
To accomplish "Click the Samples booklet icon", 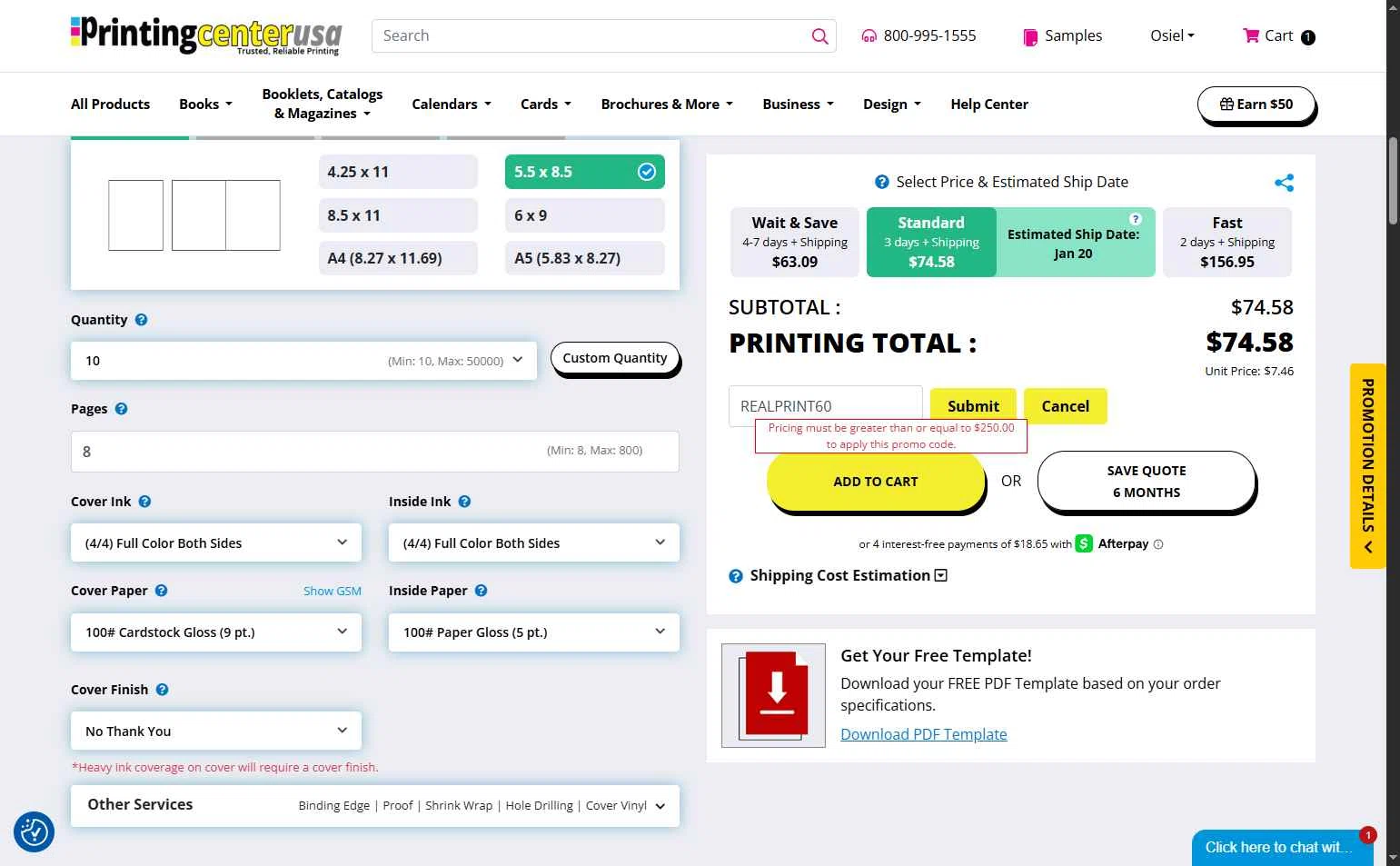I will tap(1030, 37).
